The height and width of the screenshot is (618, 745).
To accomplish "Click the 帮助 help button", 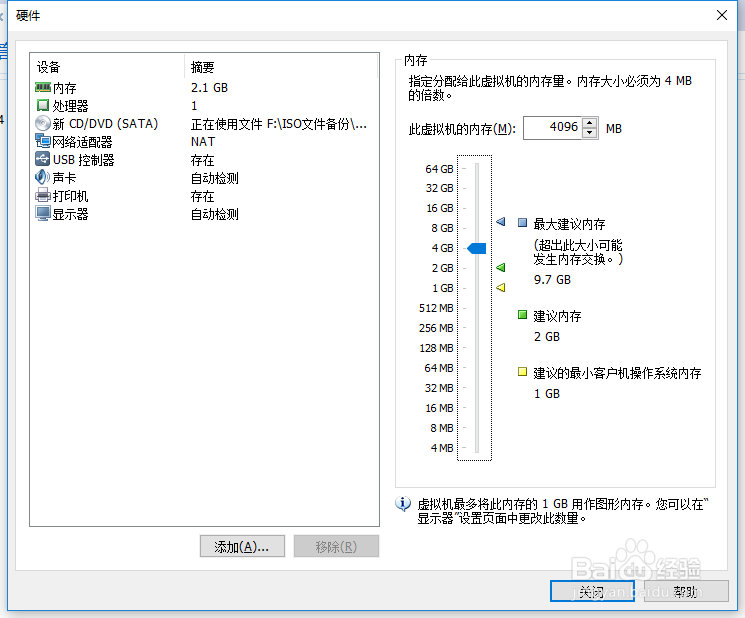I will 686,591.
